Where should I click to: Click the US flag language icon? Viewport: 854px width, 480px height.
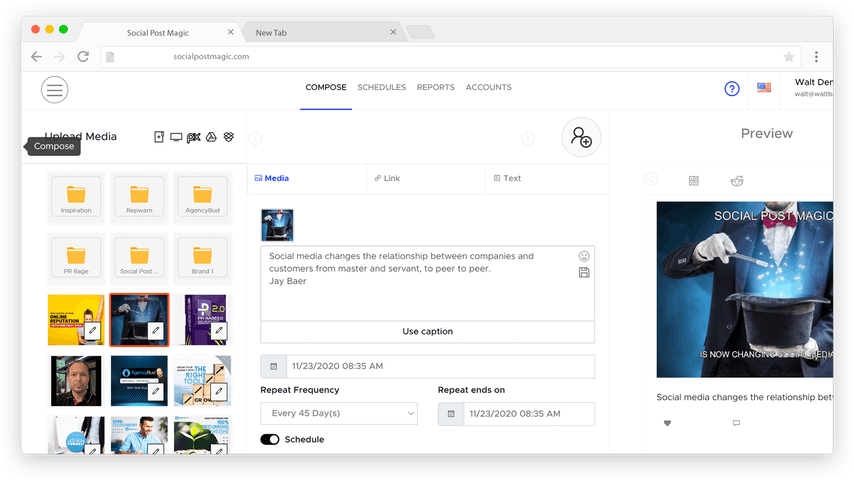pyautogui.click(x=764, y=87)
